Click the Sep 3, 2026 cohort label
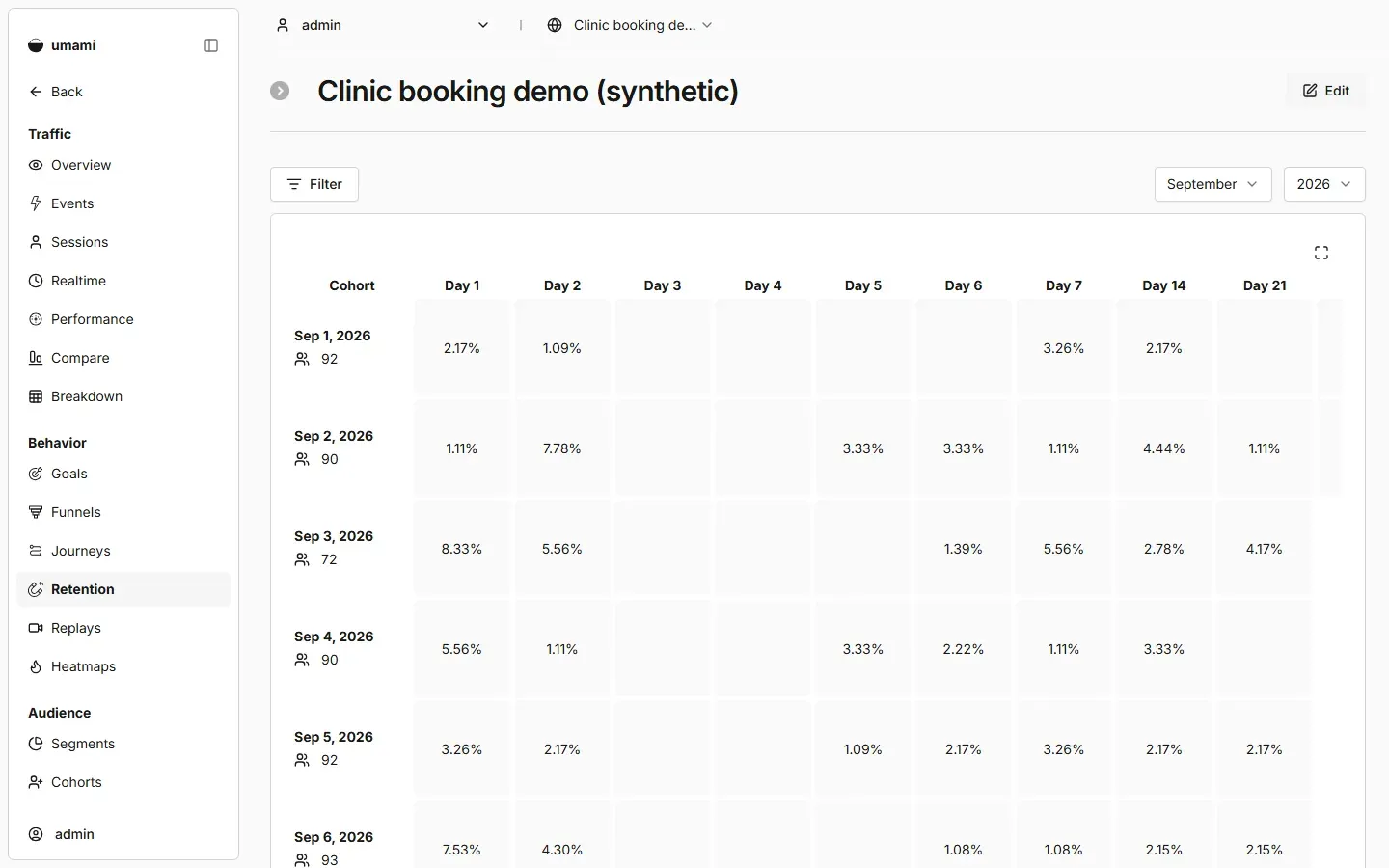 pyautogui.click(x=334, y=536)
